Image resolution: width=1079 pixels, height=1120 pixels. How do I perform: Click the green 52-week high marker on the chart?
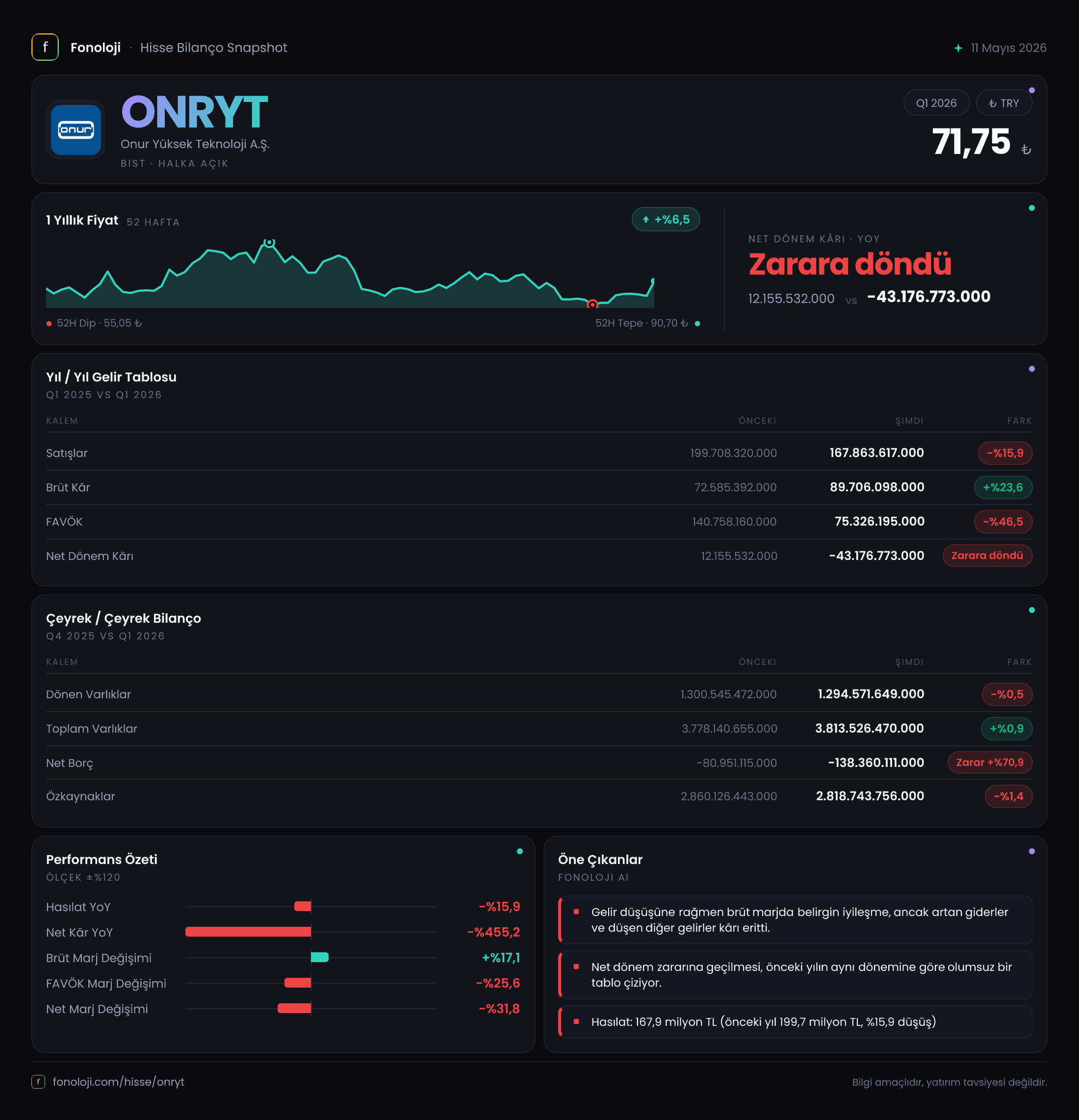(269, 242)
